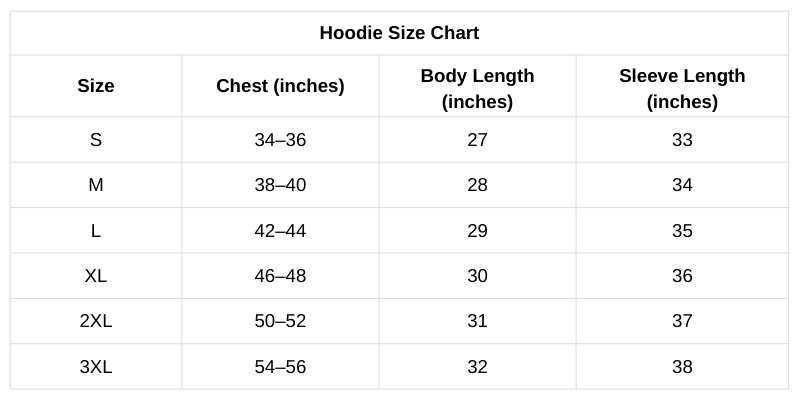The height and width of the screenshot is (400, 800).
Task: Click the 34–36 chest measurement cell
Action: [280, 140]
